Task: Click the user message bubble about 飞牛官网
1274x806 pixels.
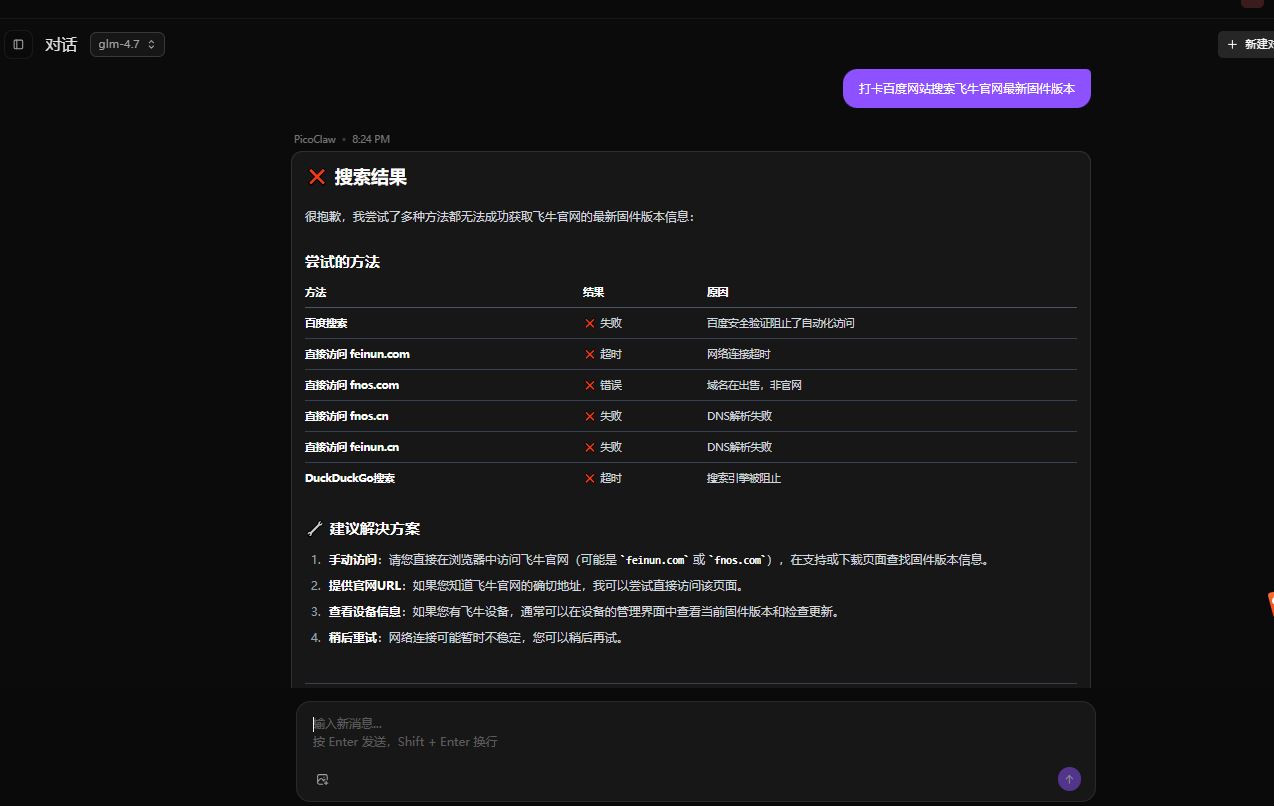Action: click(x=966, y=88)
